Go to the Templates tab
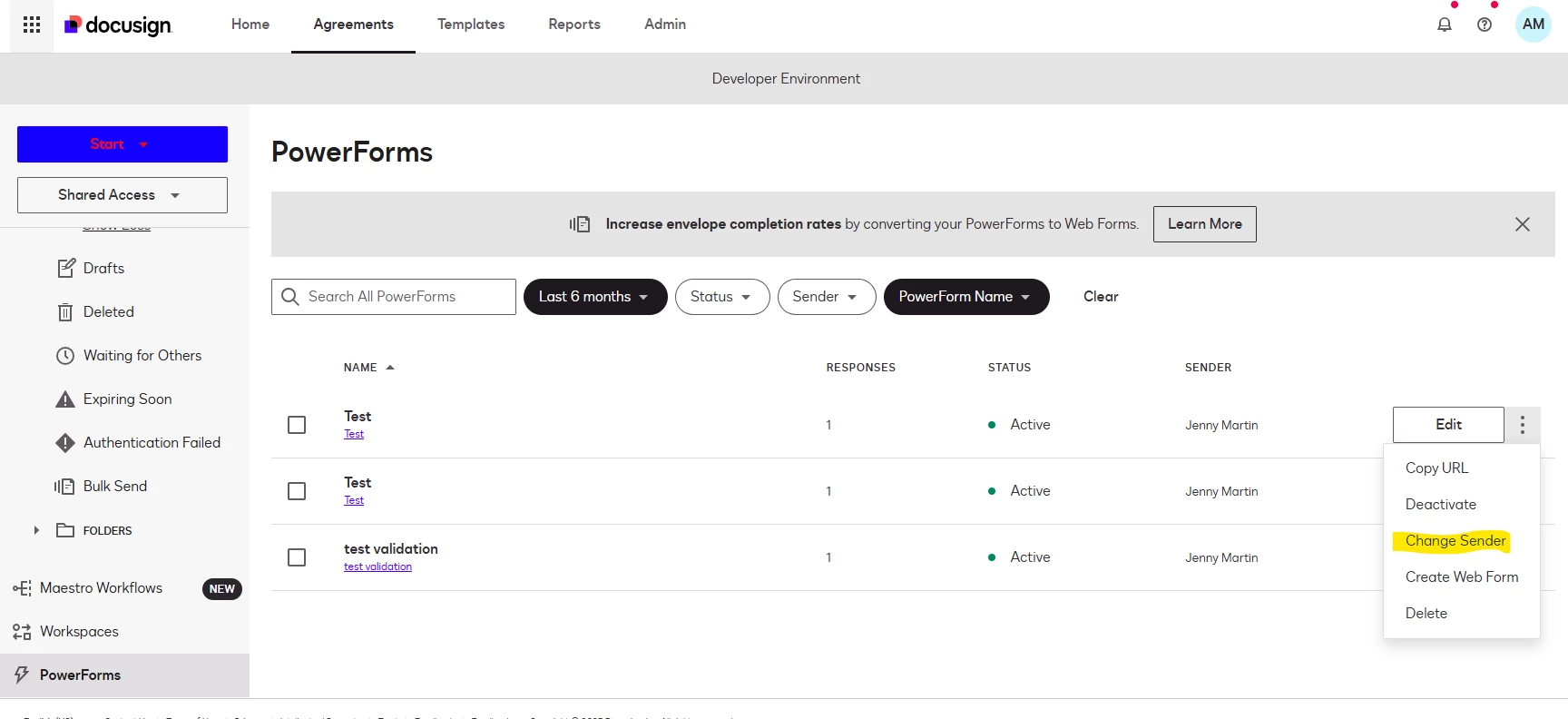Screen dimensions: 1568x719 (471, 25)
